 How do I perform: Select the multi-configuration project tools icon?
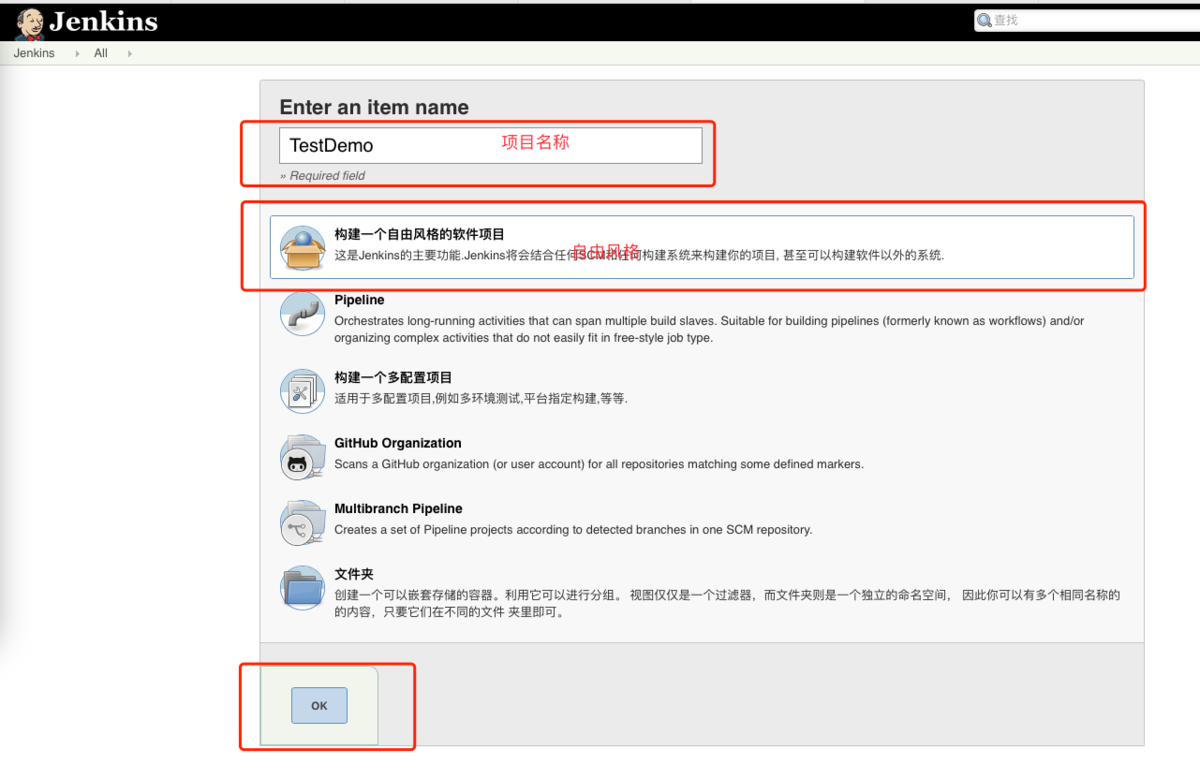click(302, 391)
